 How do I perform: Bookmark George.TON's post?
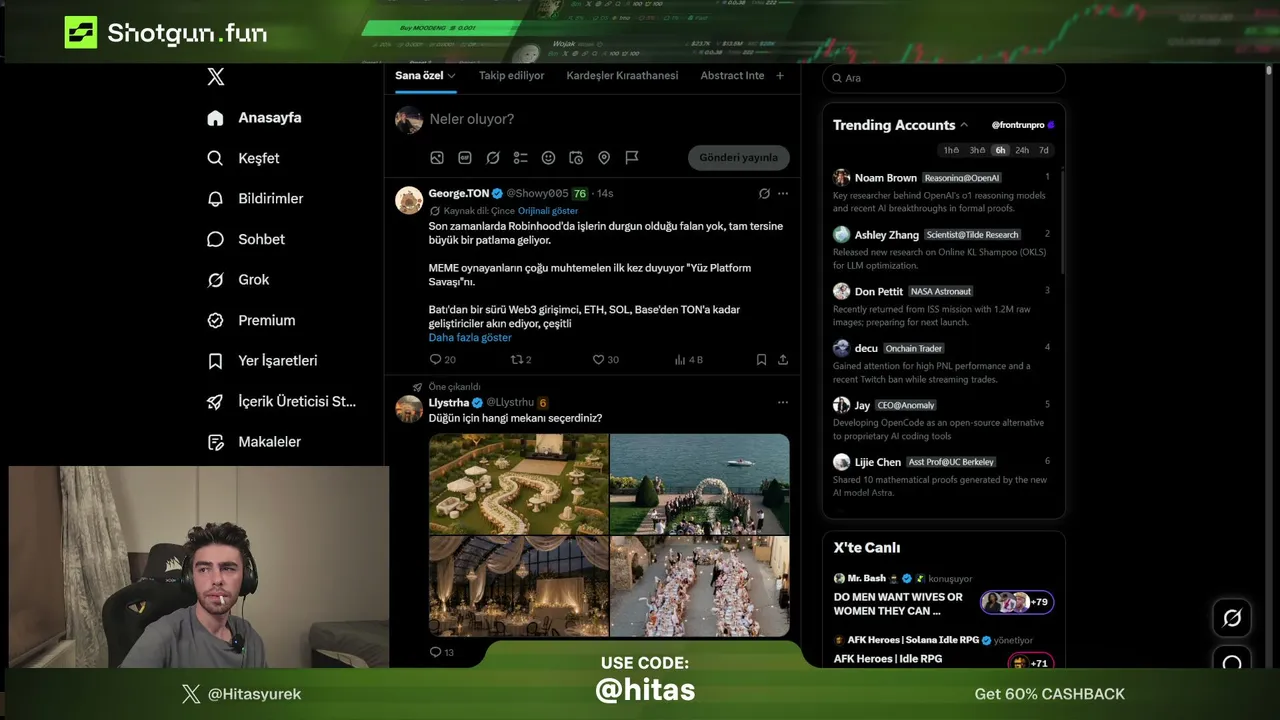(x=761, y=360)
